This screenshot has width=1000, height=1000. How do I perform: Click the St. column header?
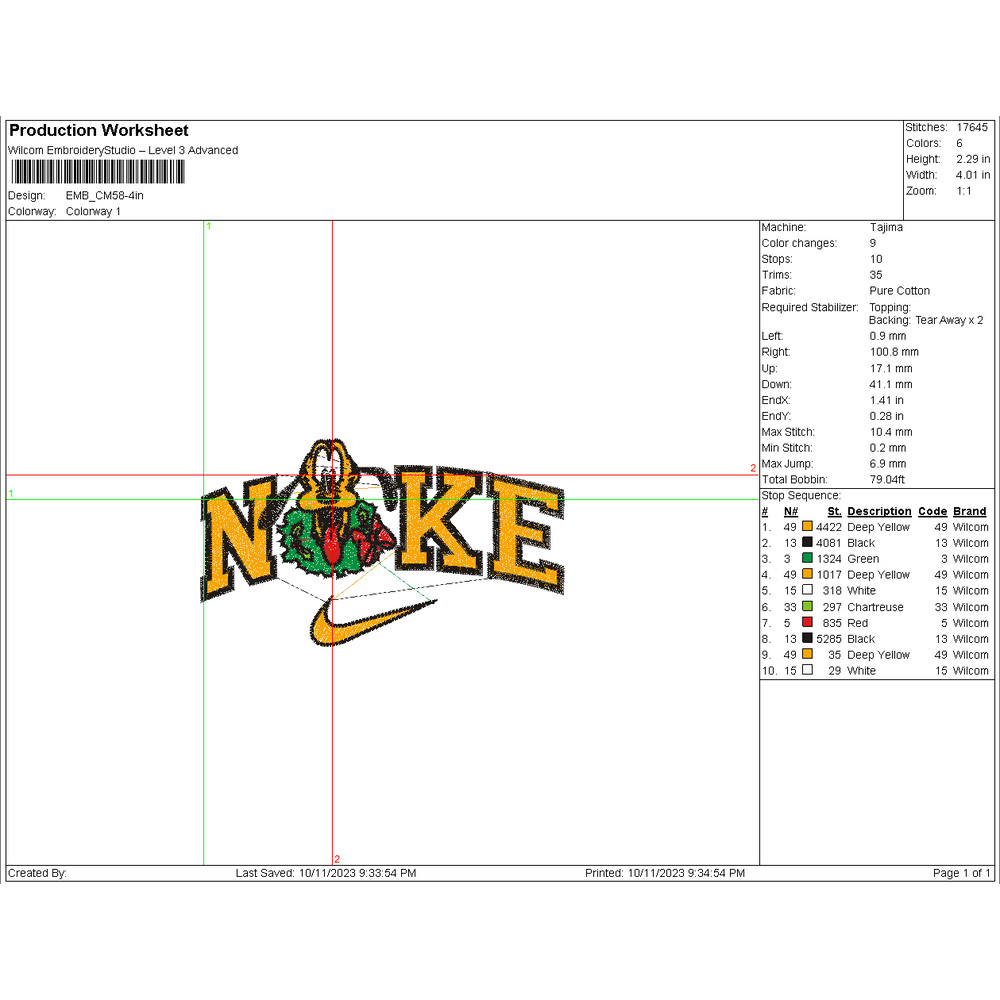834,511
